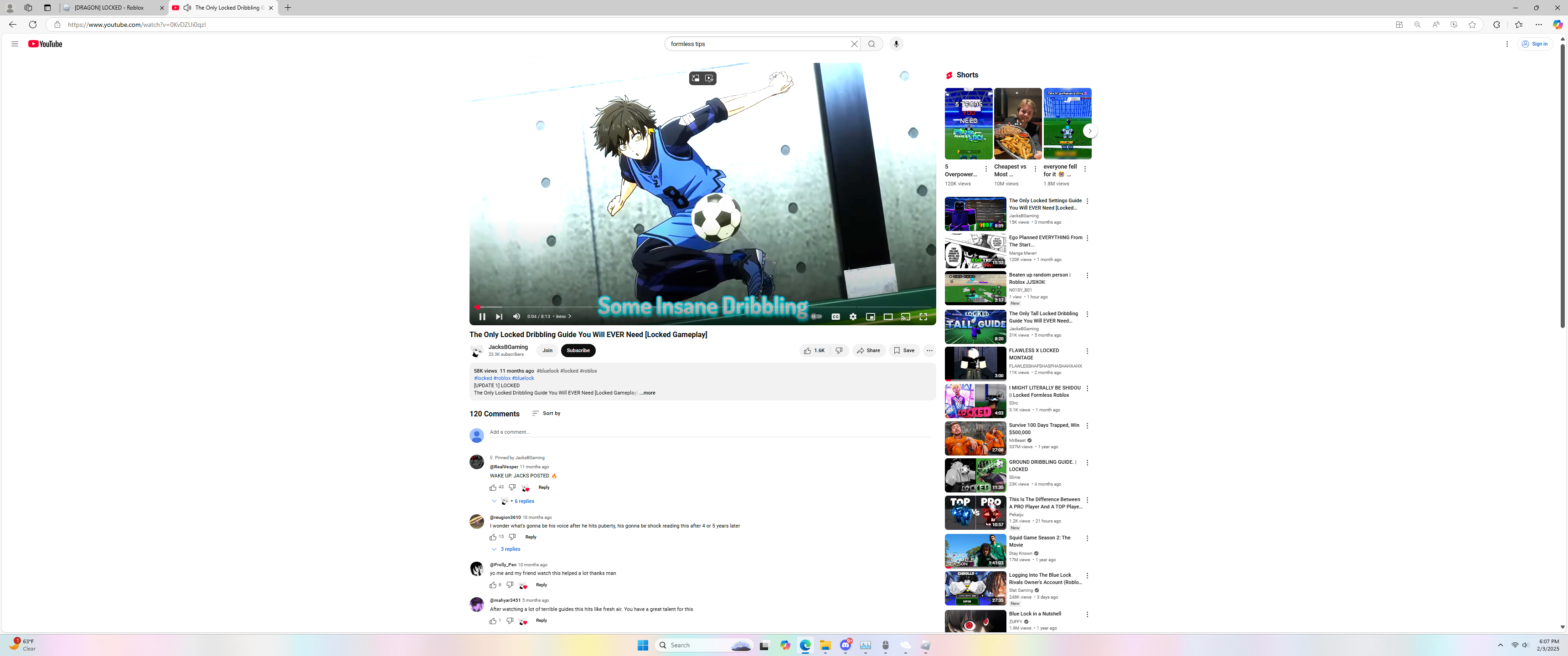Open Copilot in the Edge toolbar
The height and width of the screenshot is (656, 1568).
coord(1558,24)
